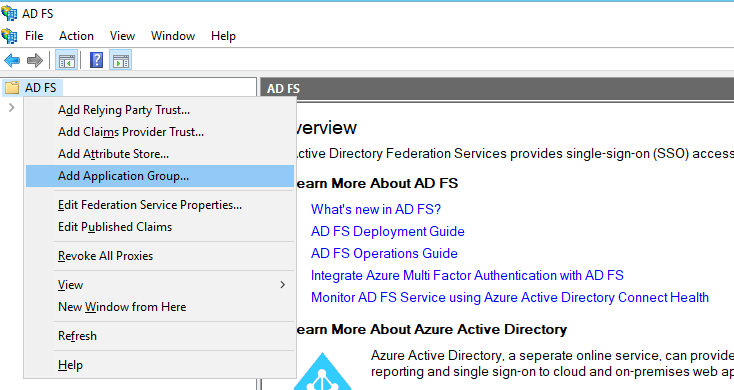Open the Window menu
The width and height of the screenshot is (734, 390).
tap(173, 36)
